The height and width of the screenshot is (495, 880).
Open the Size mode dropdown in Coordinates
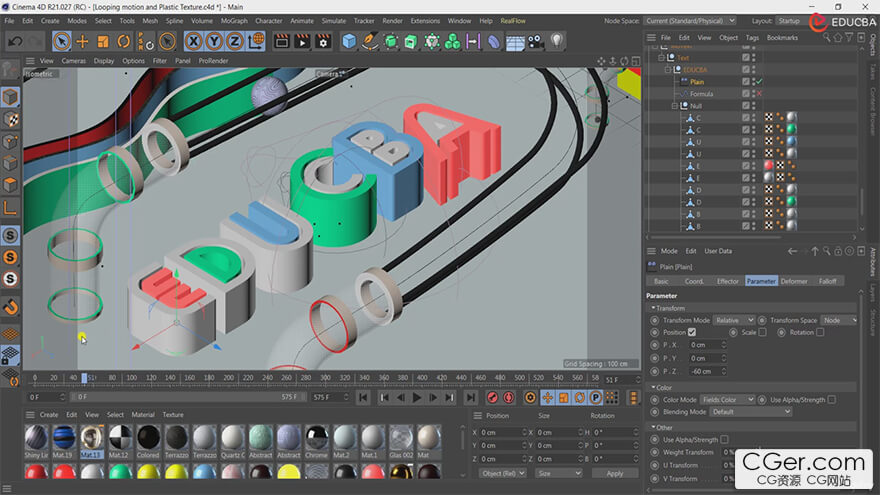pyautogui.click(x=558, y=473)
